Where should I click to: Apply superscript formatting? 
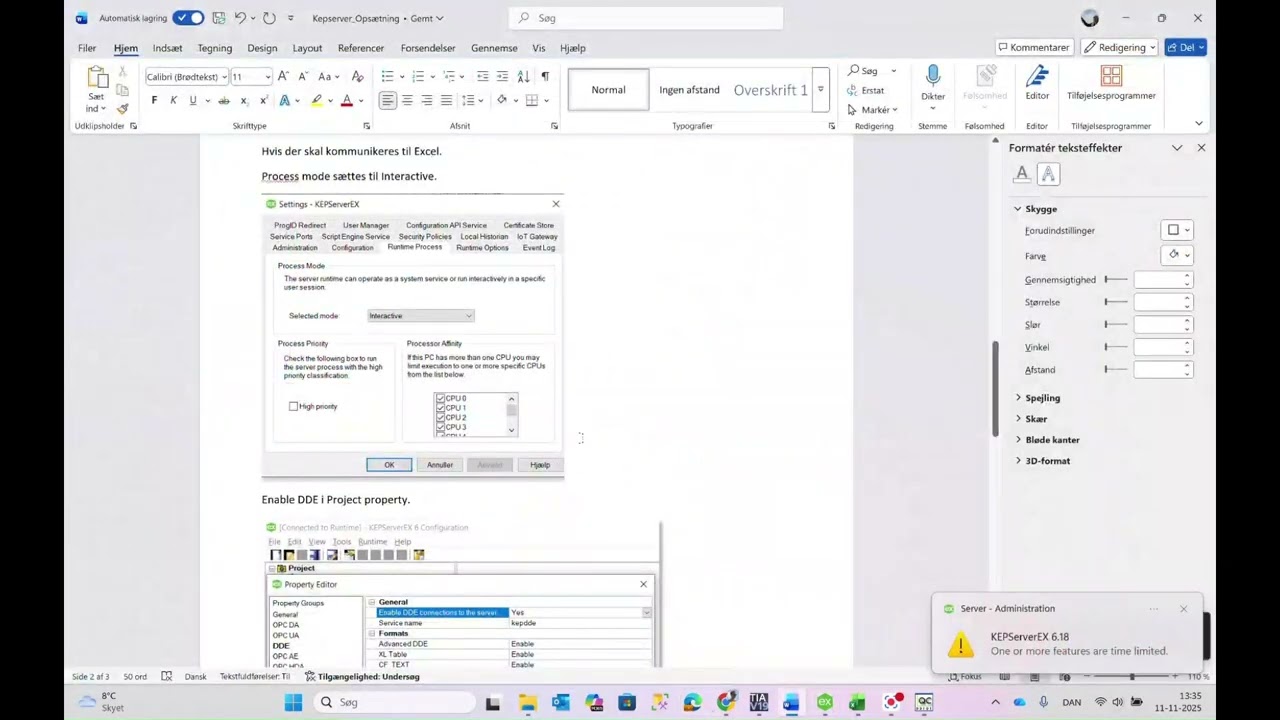pos(263,100)
